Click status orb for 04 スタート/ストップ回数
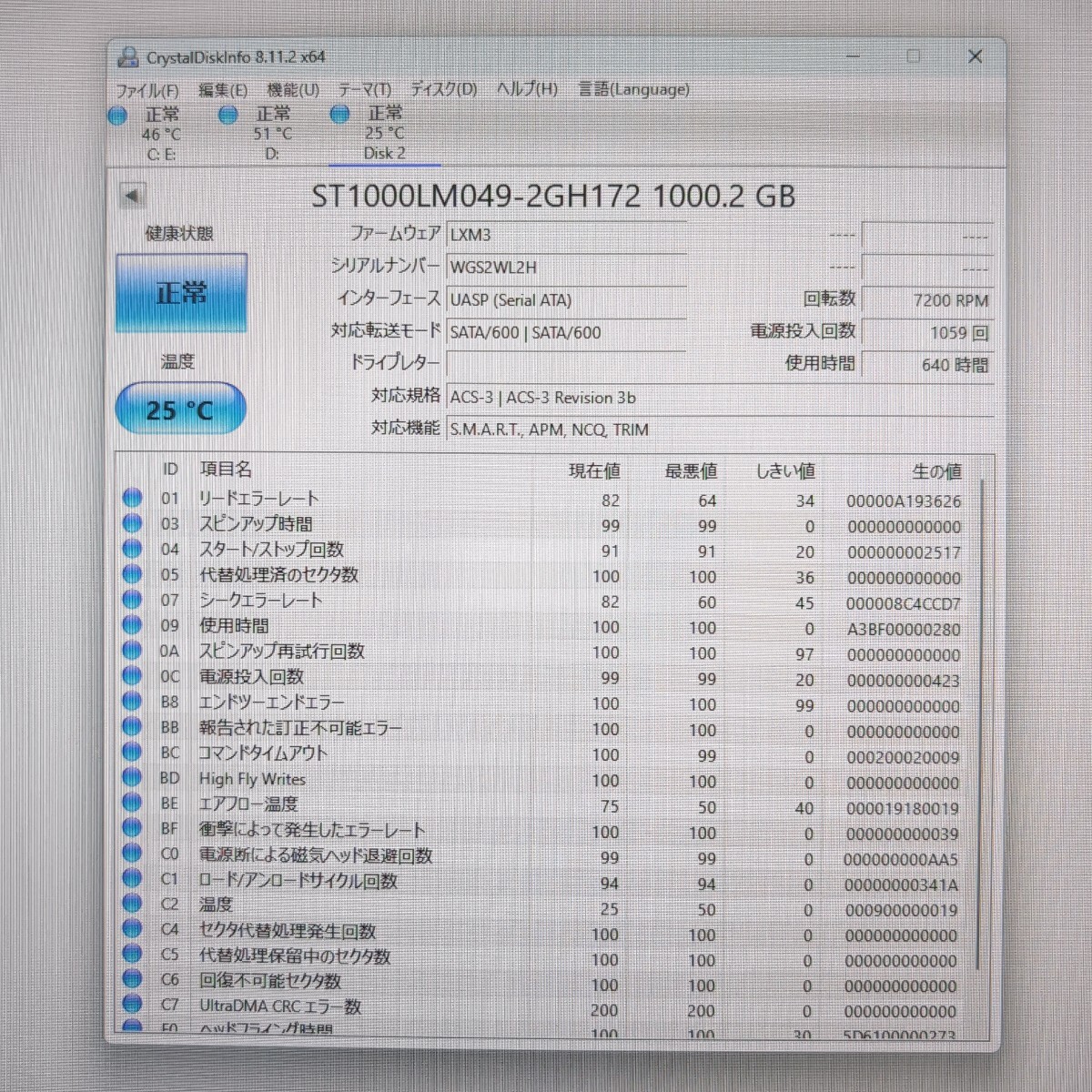This screenshot has width=1092, height=1092. (132, 549)
